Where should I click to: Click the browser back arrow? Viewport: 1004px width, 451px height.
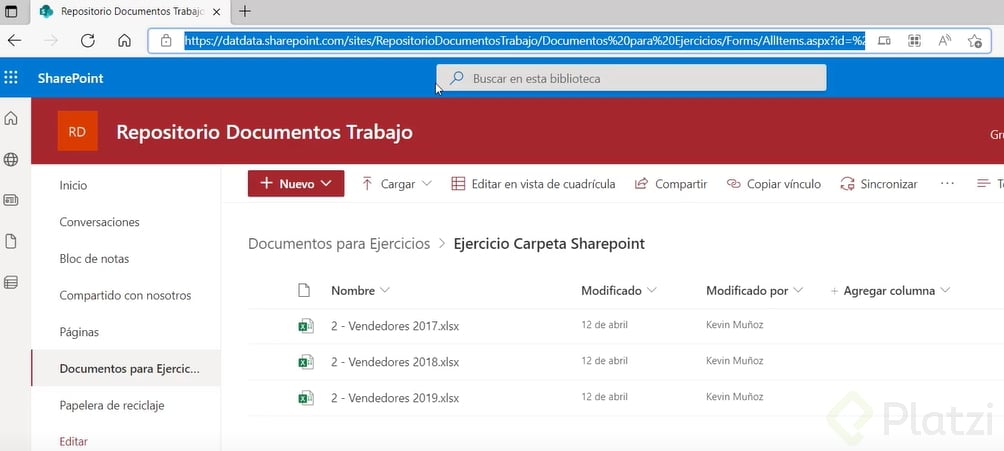14,40
